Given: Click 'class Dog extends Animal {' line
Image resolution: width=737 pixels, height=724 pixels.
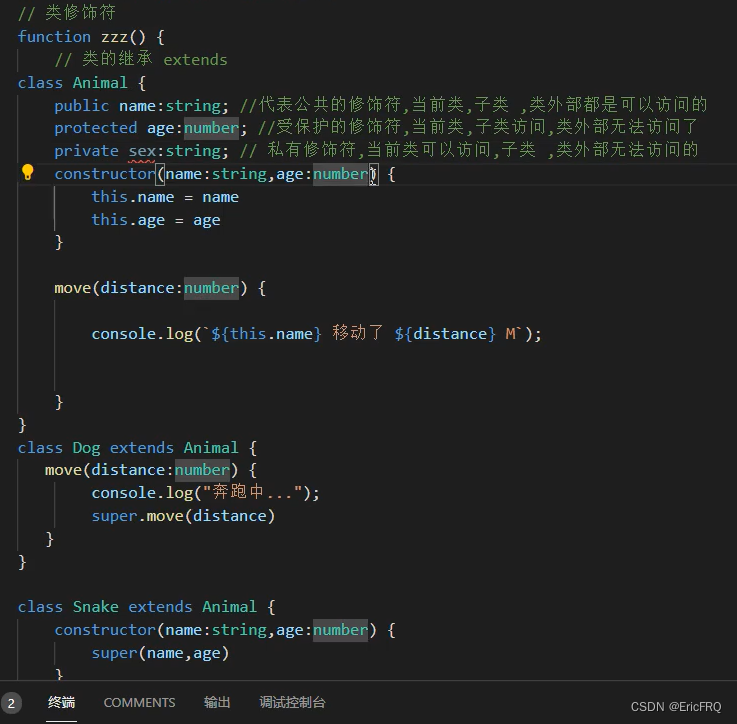Looking at the screenshot, I should [137, 448].
